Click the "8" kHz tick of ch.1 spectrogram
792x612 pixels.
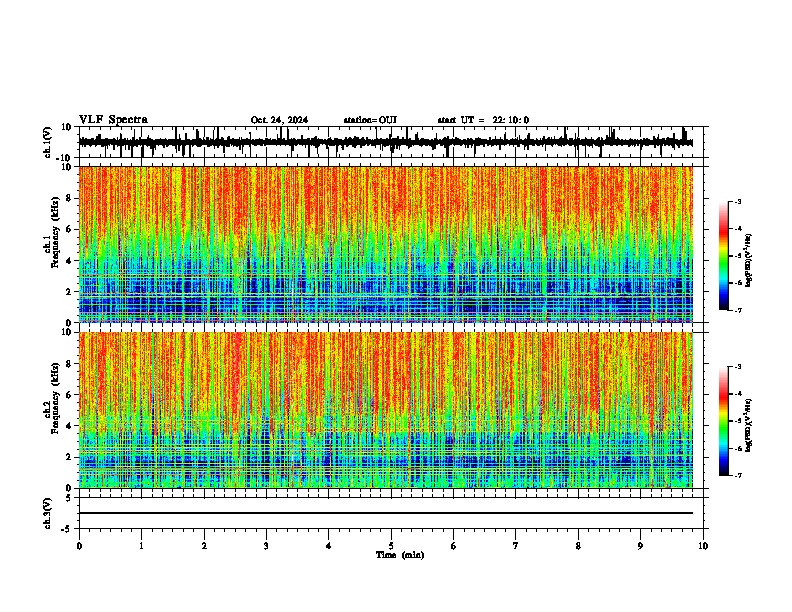click(x=69, y=198)
